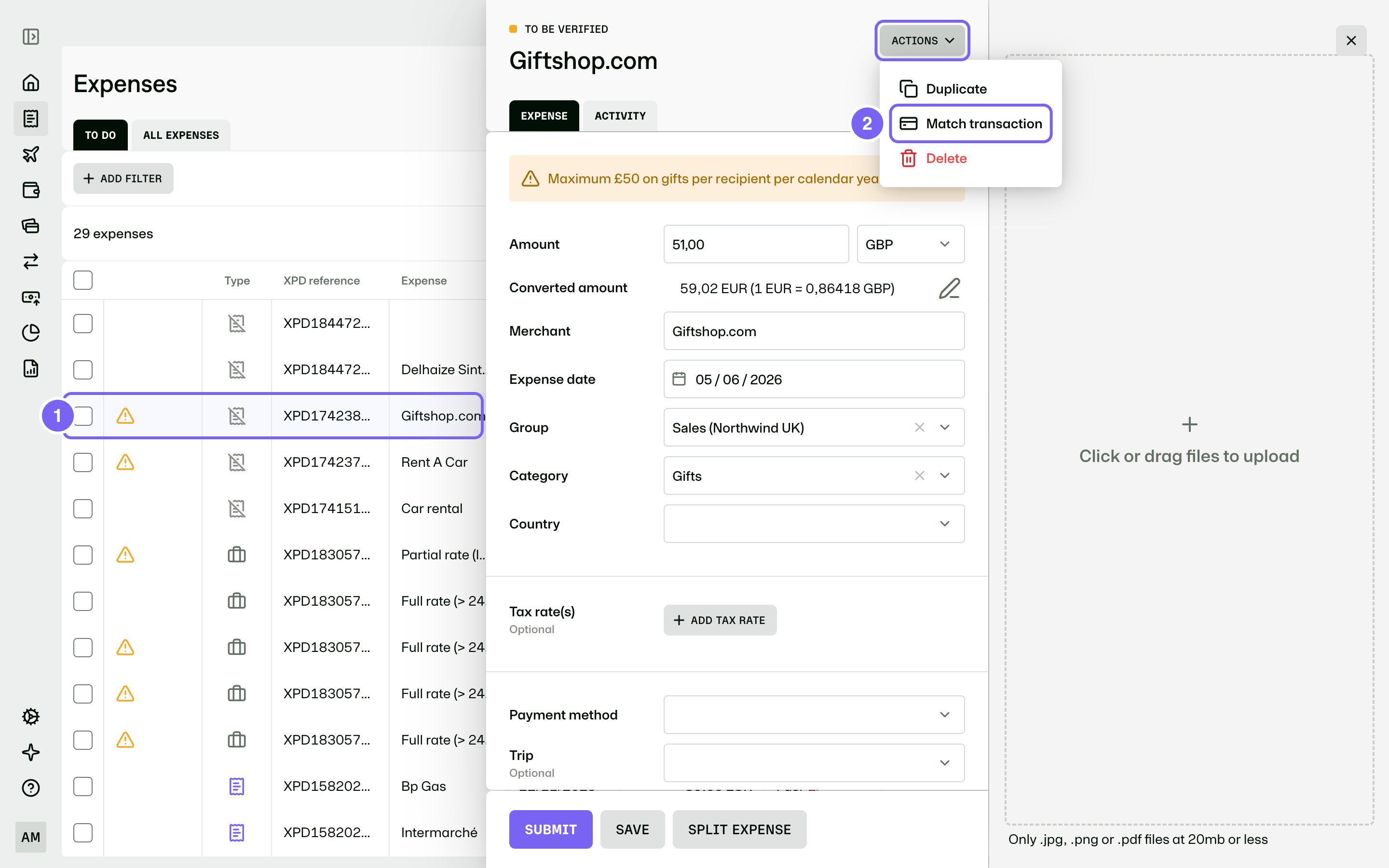Screen dimensions: 1389x868
Task: Check the Car rental row checkbox
Action: [x=82, y=509]
